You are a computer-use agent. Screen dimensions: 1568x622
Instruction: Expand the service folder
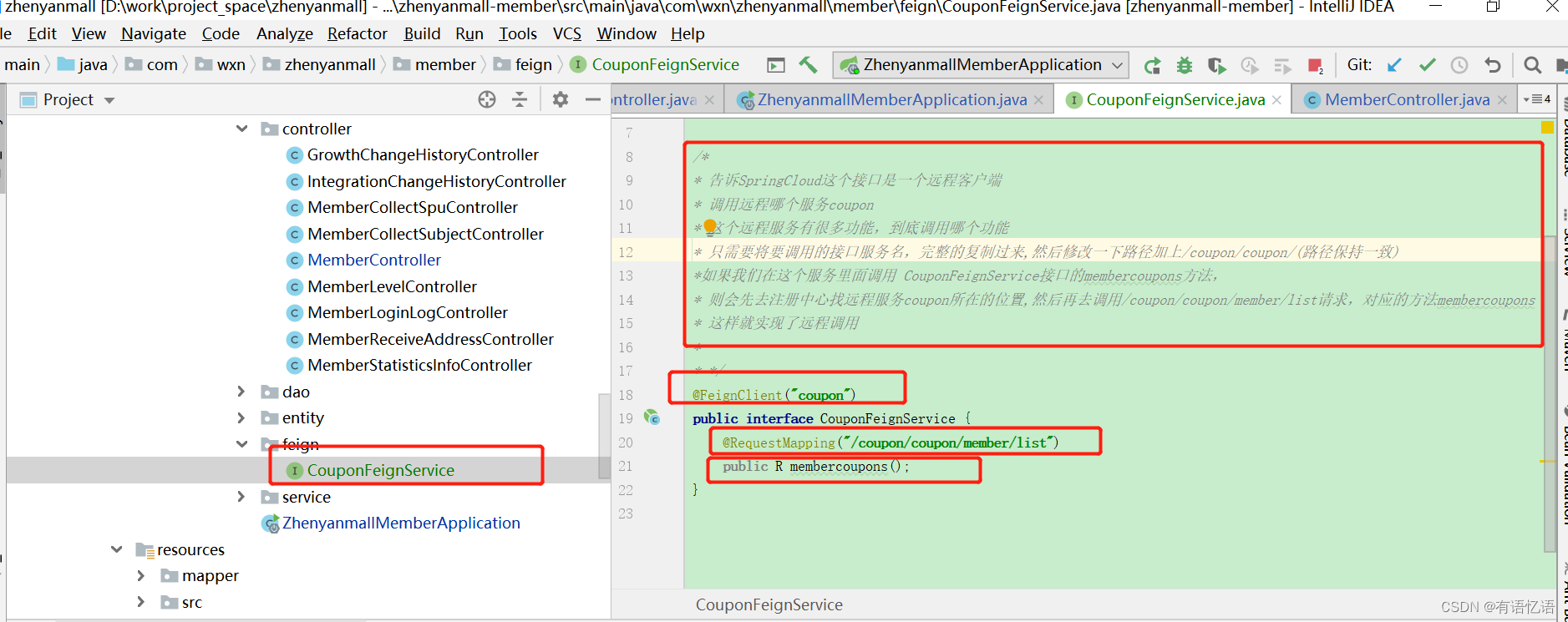(x=241, y=497)
